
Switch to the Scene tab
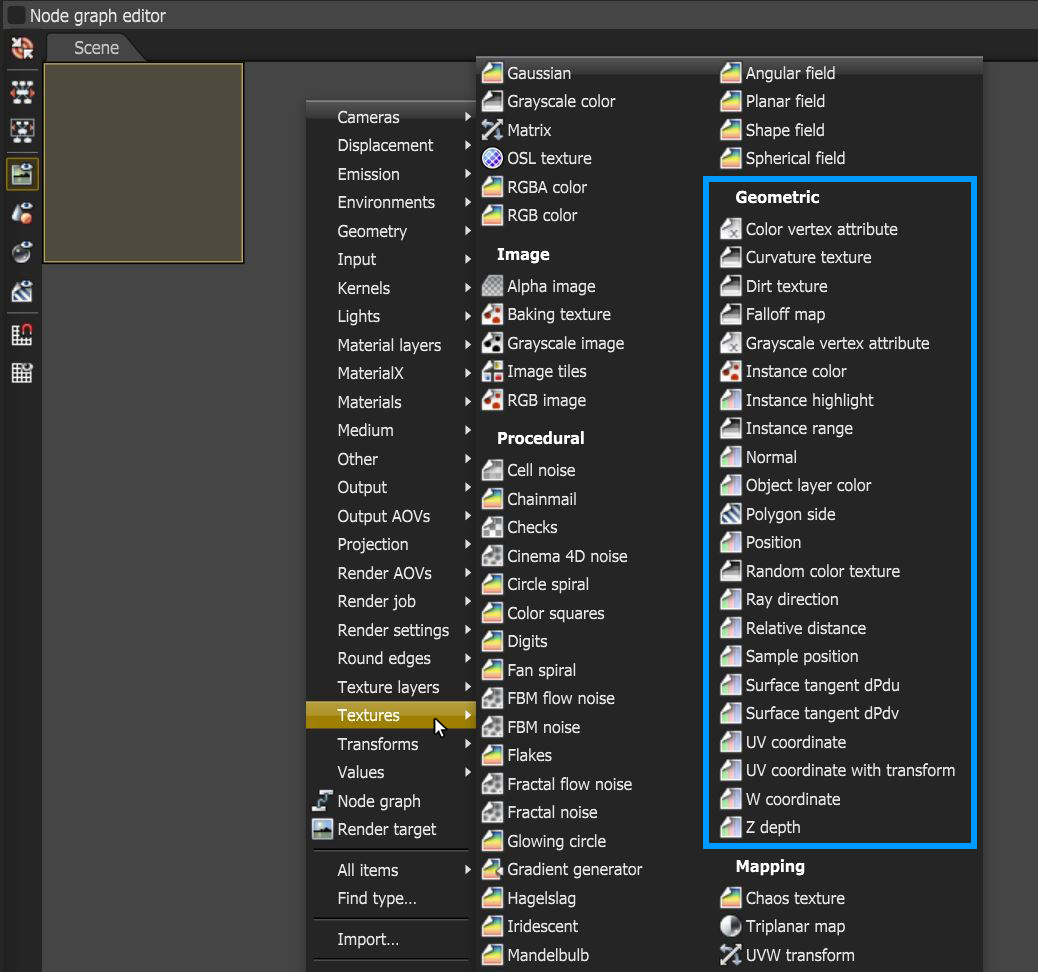pos(96,48)
